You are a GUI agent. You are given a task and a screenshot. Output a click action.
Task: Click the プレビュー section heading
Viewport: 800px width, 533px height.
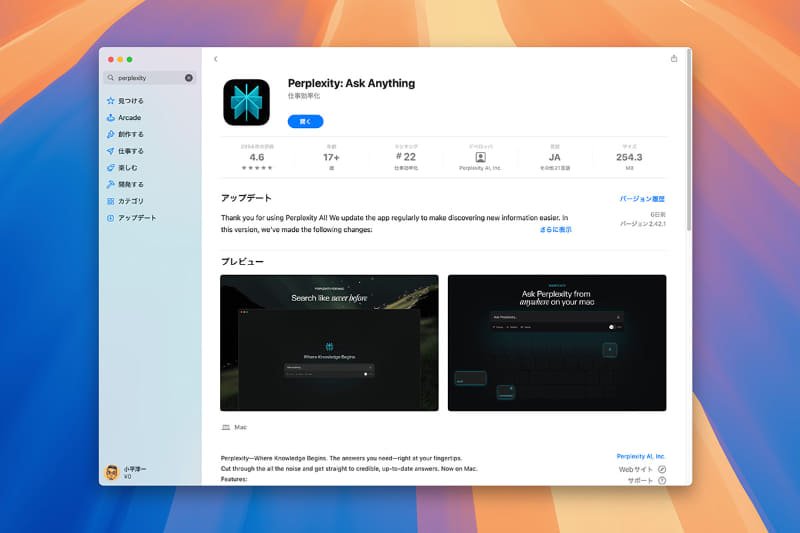click(x=242, y=262)
